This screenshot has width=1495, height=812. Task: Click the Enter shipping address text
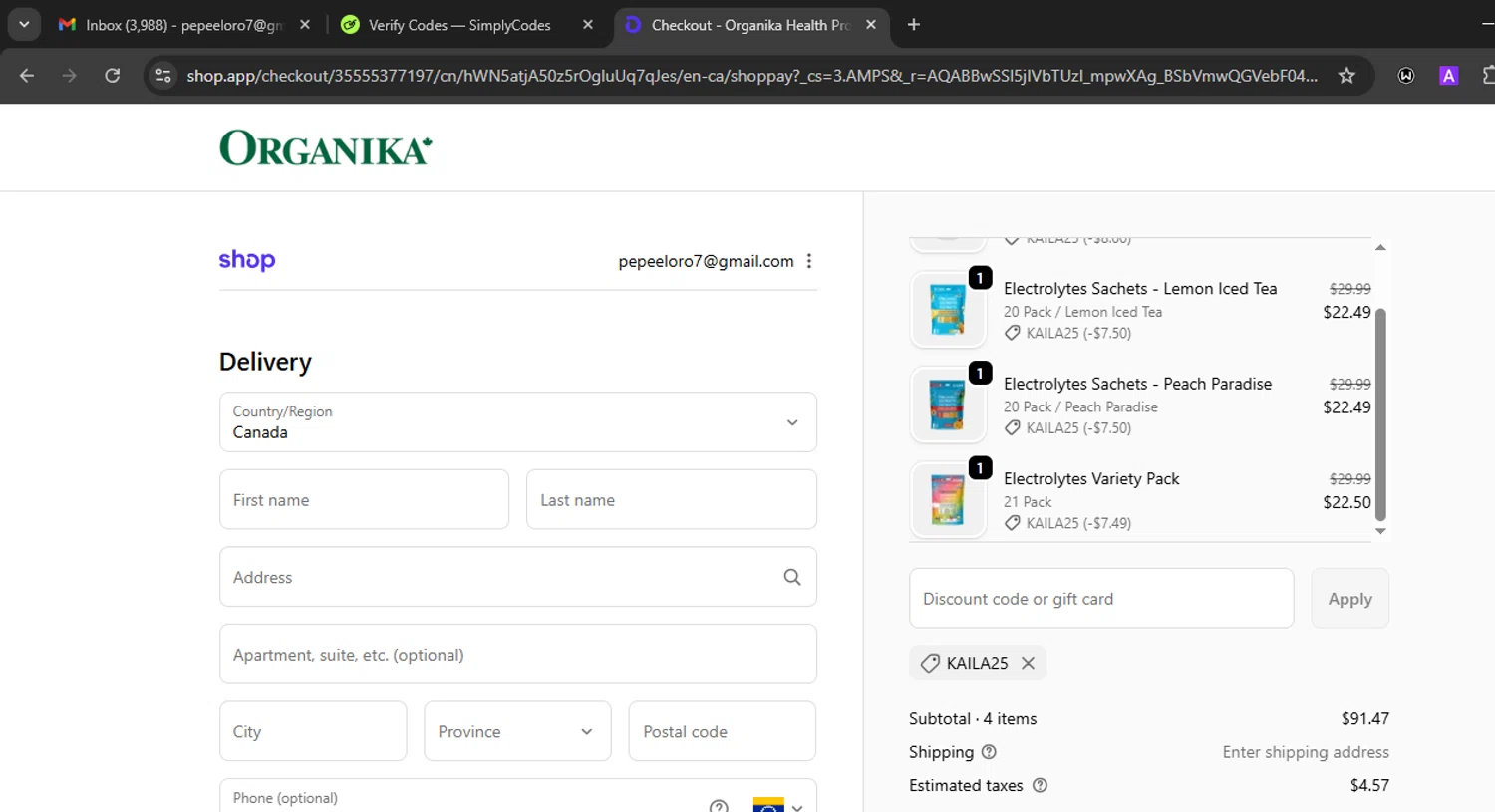pyautogui.click(x=1306, y=752)
